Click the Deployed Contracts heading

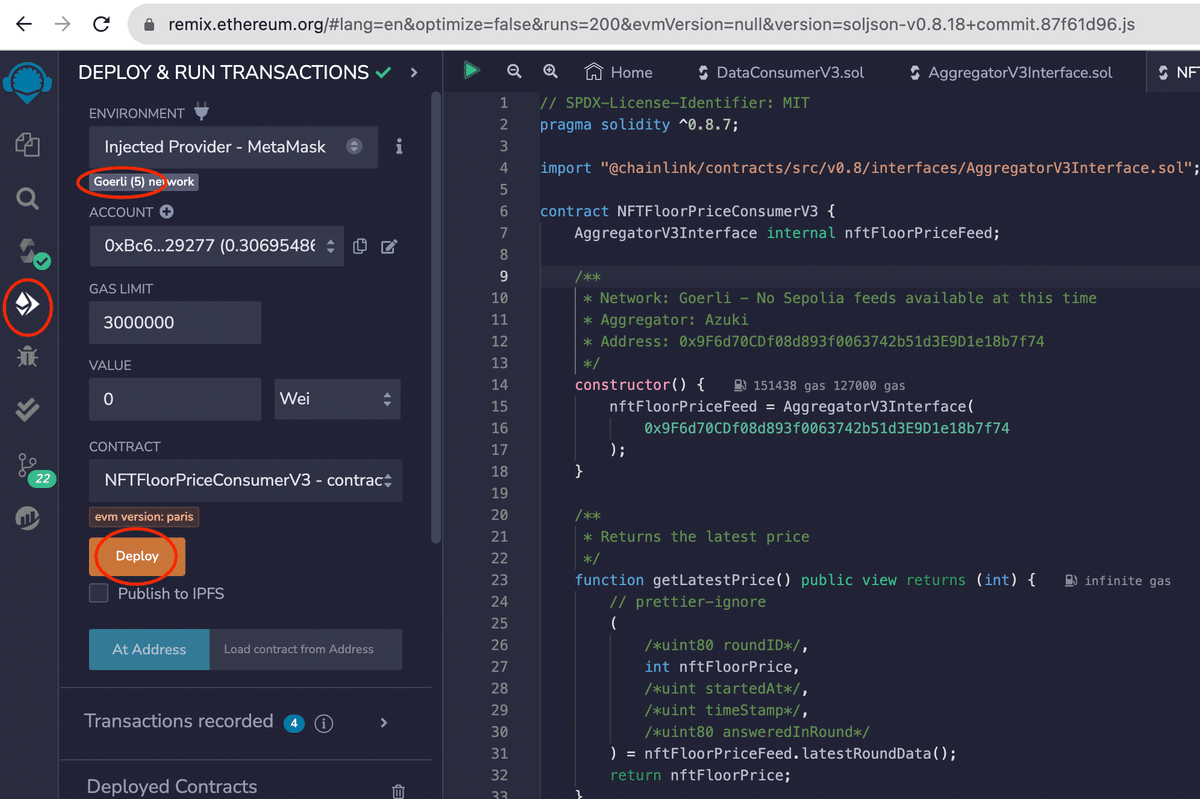[x=172, y=787]
